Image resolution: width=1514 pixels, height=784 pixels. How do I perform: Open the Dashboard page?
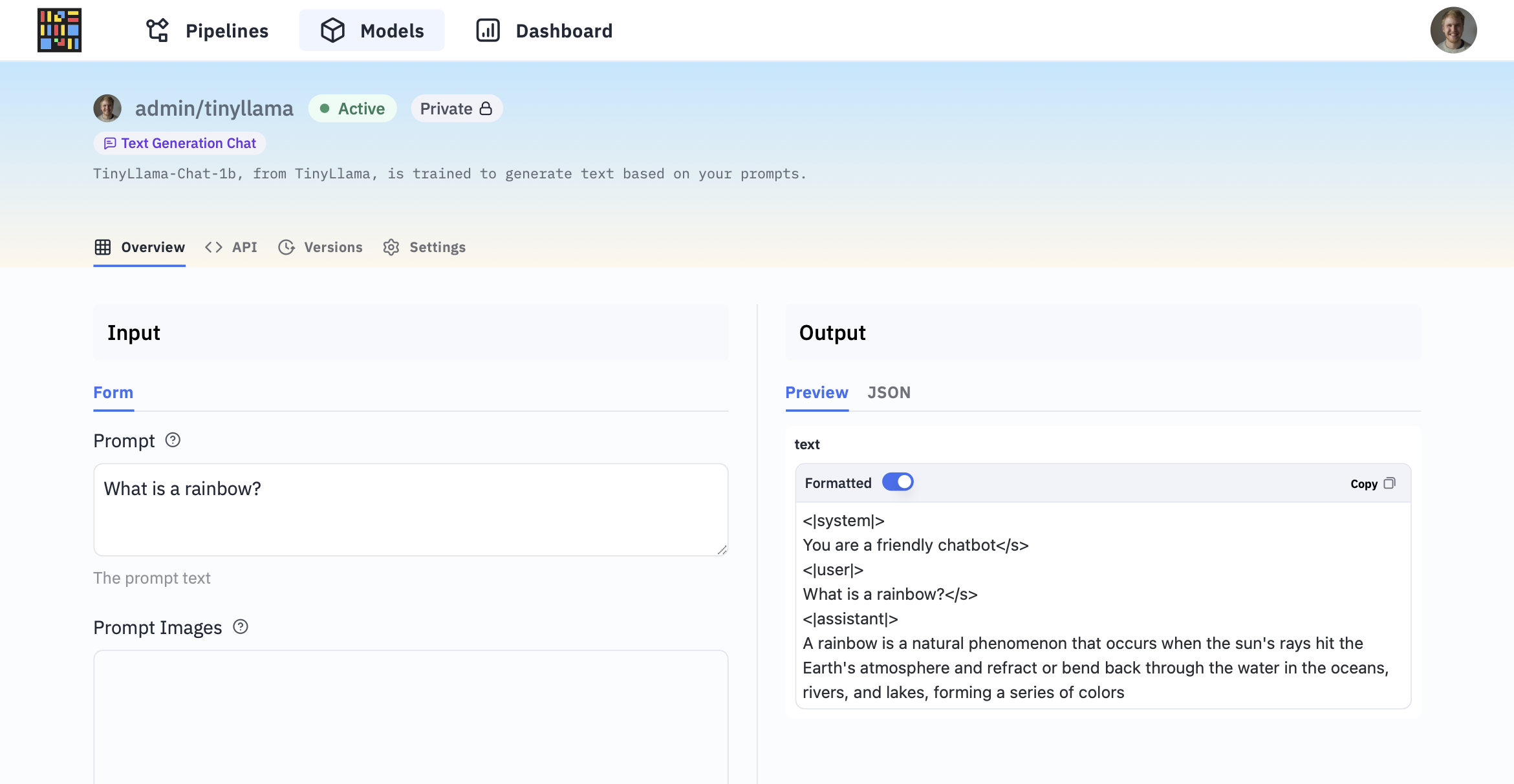(x=545, y=30)
